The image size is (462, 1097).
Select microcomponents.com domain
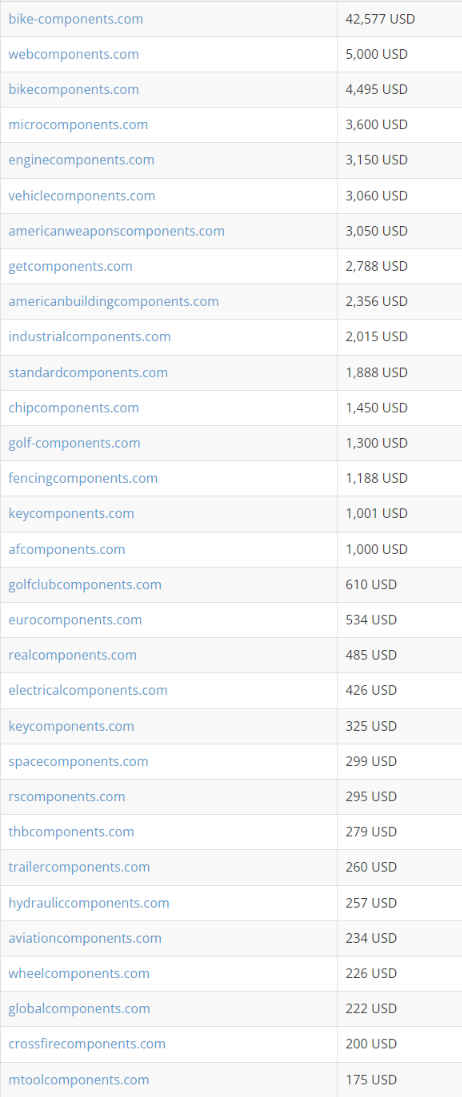click(78, 125)
